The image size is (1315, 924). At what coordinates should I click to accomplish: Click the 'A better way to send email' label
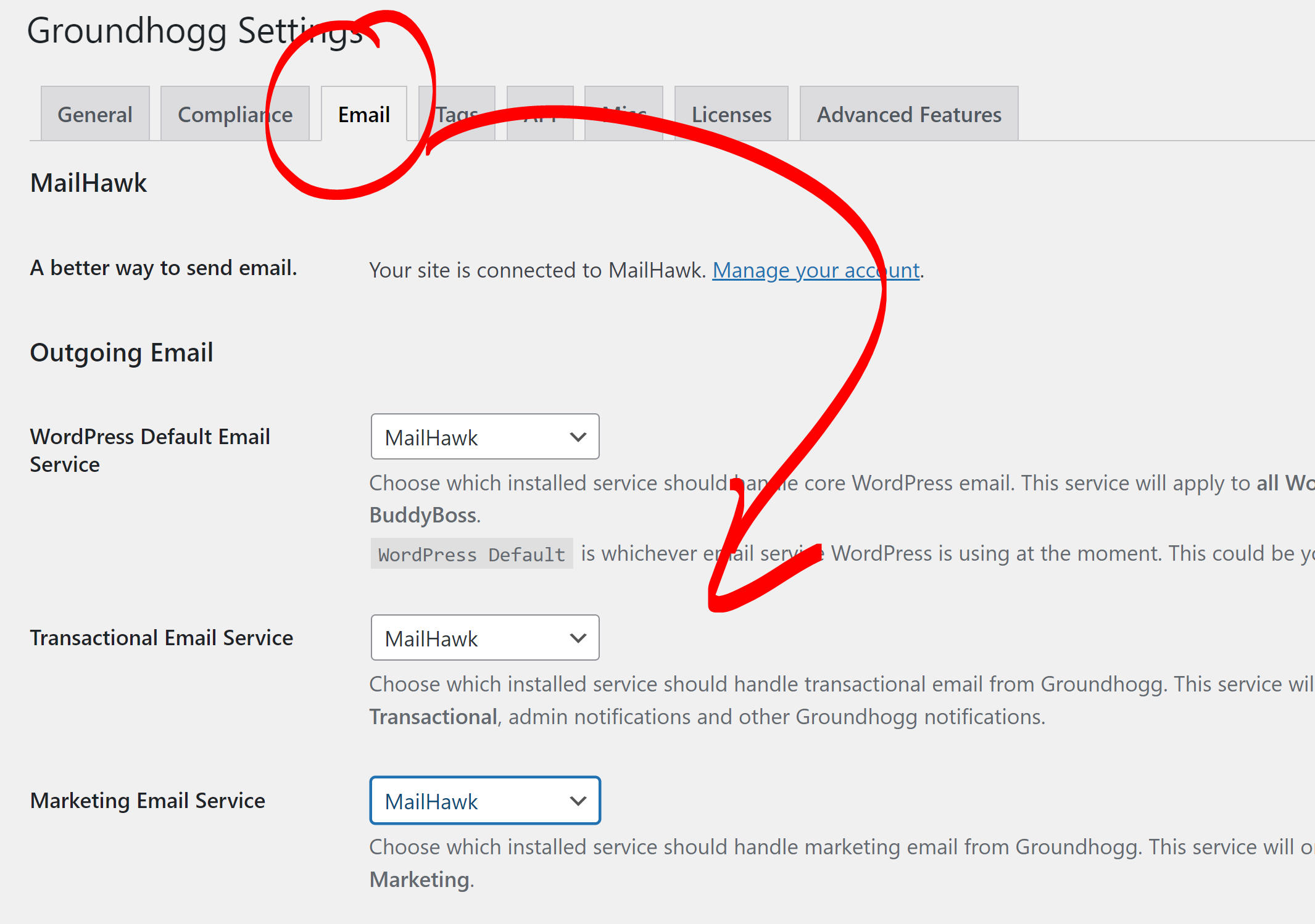pyautogui.click(x=164, y=268)
